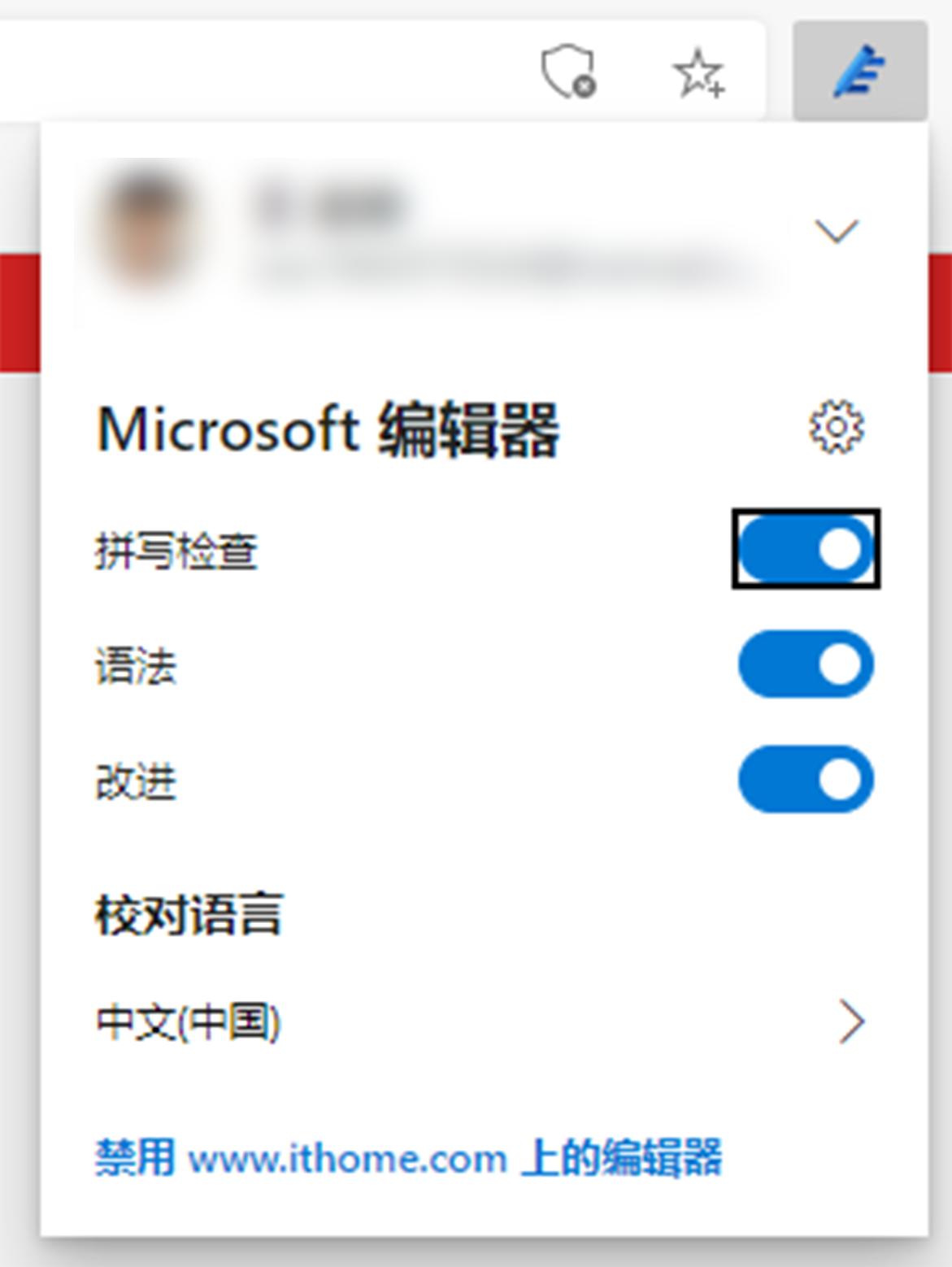Click the 改进 label text

click(x=136, y=782)
